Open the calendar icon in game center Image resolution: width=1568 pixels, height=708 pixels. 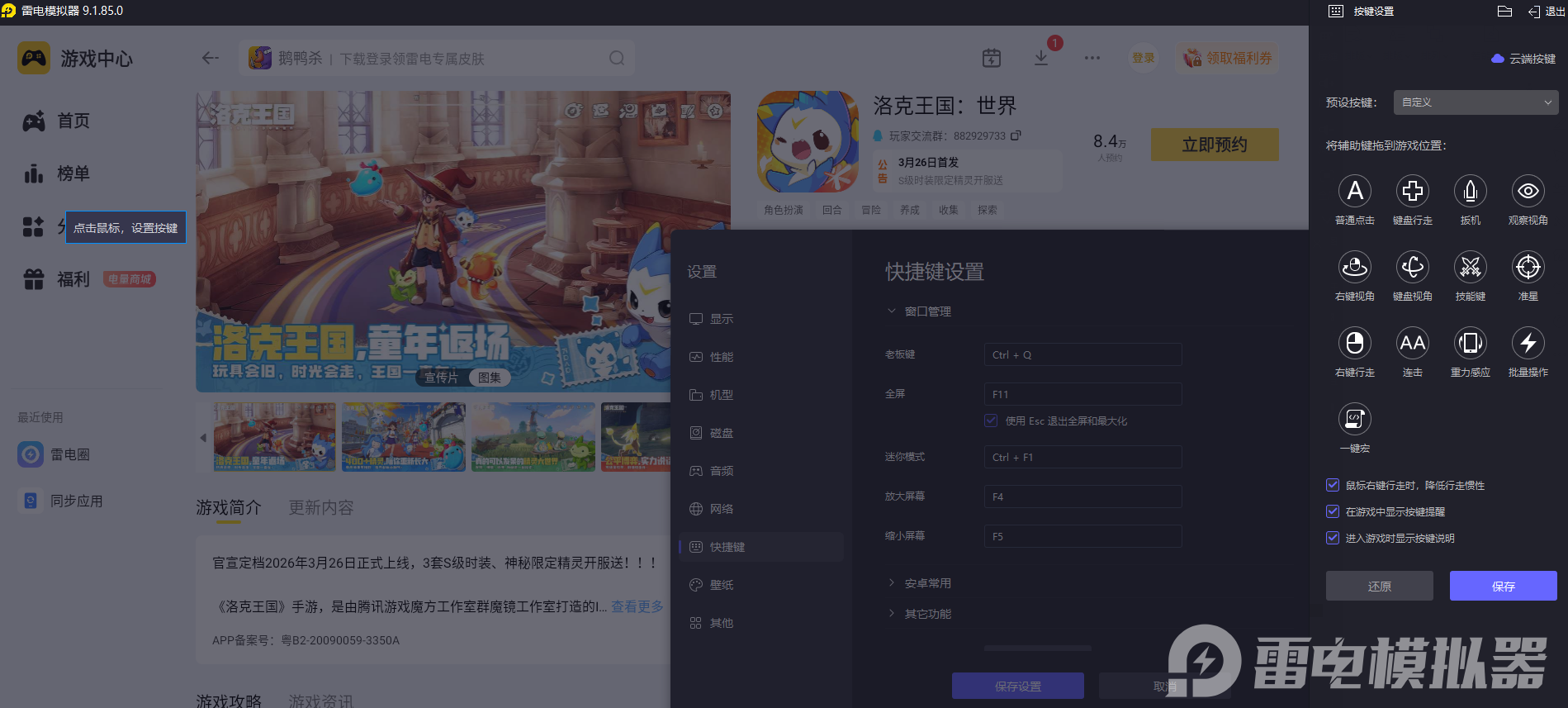pos(992,58)
